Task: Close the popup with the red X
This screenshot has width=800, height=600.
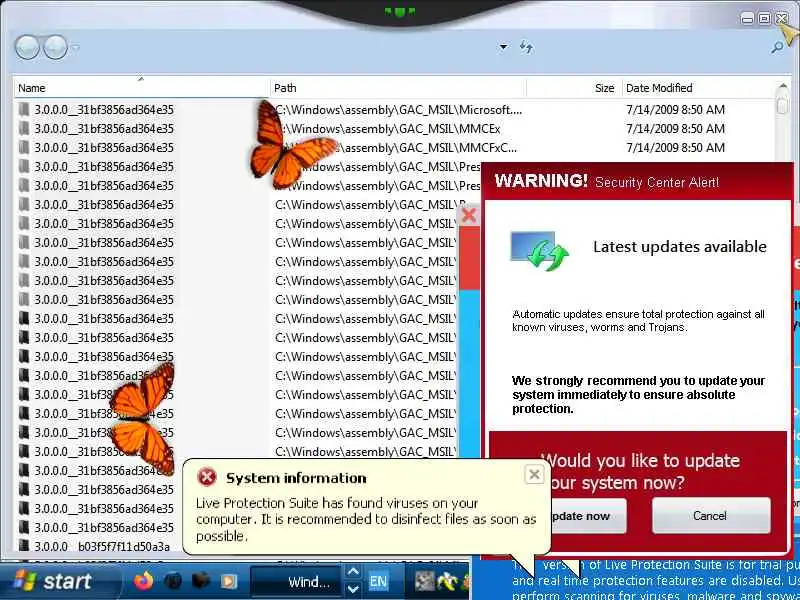Action: pos(468,215)
